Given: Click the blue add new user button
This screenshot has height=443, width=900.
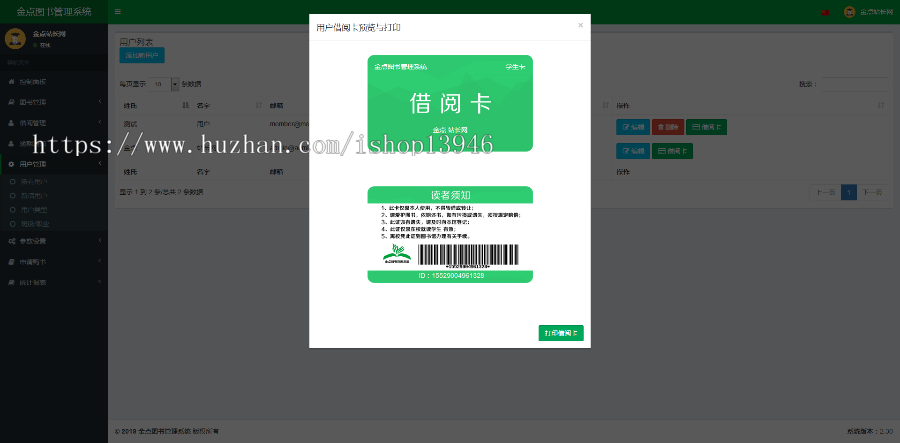Looking at the screenshot, I should pos(142,56).
